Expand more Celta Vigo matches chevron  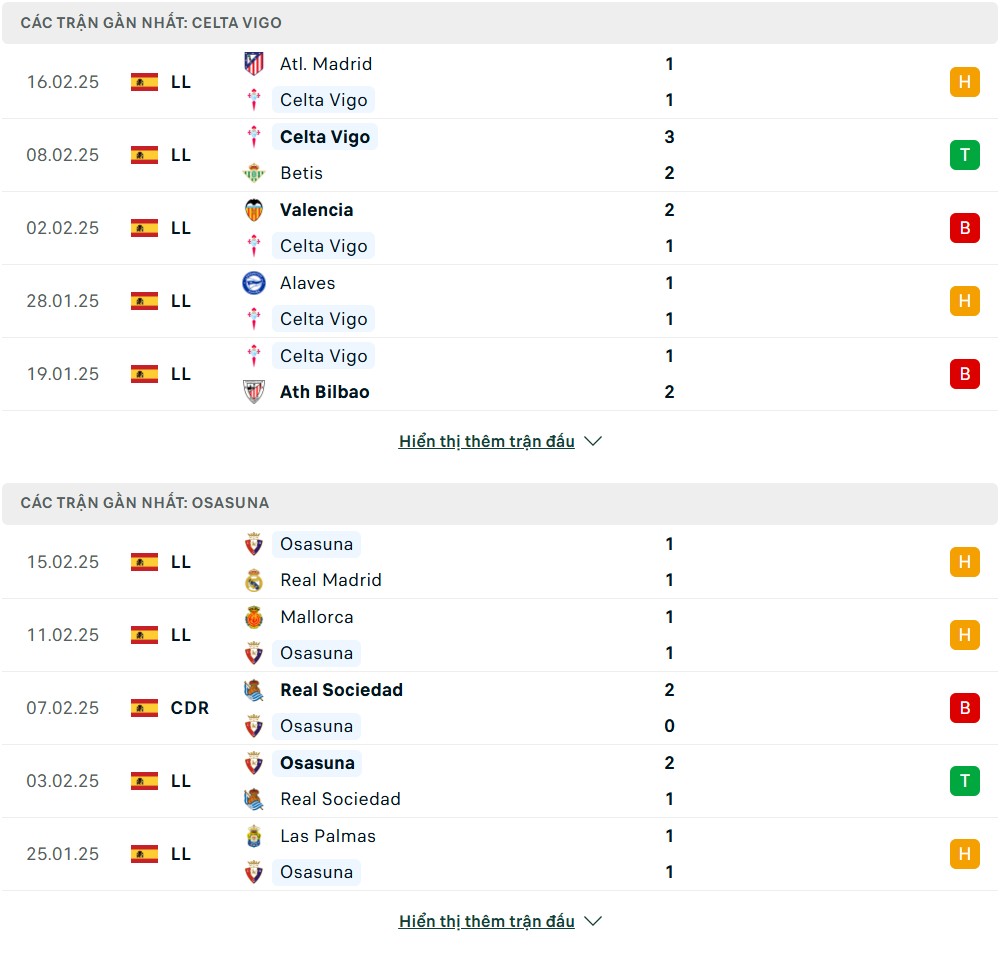point(593,441)
